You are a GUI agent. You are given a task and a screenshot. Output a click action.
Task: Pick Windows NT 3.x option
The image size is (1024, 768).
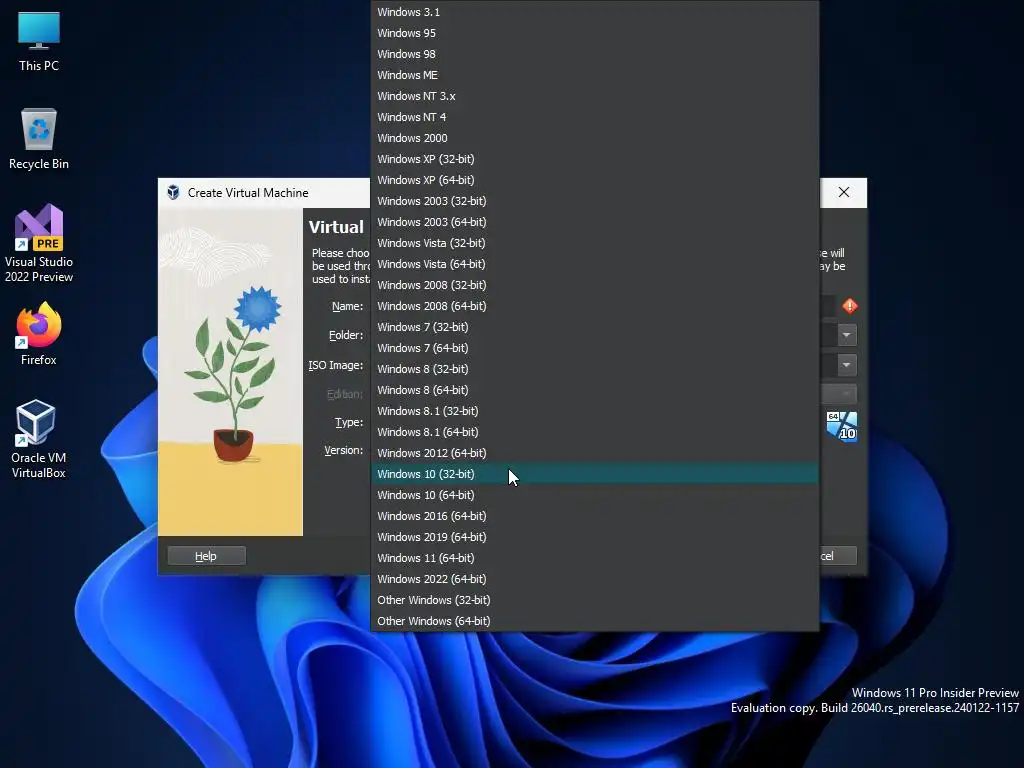click(x=595, y=96)
